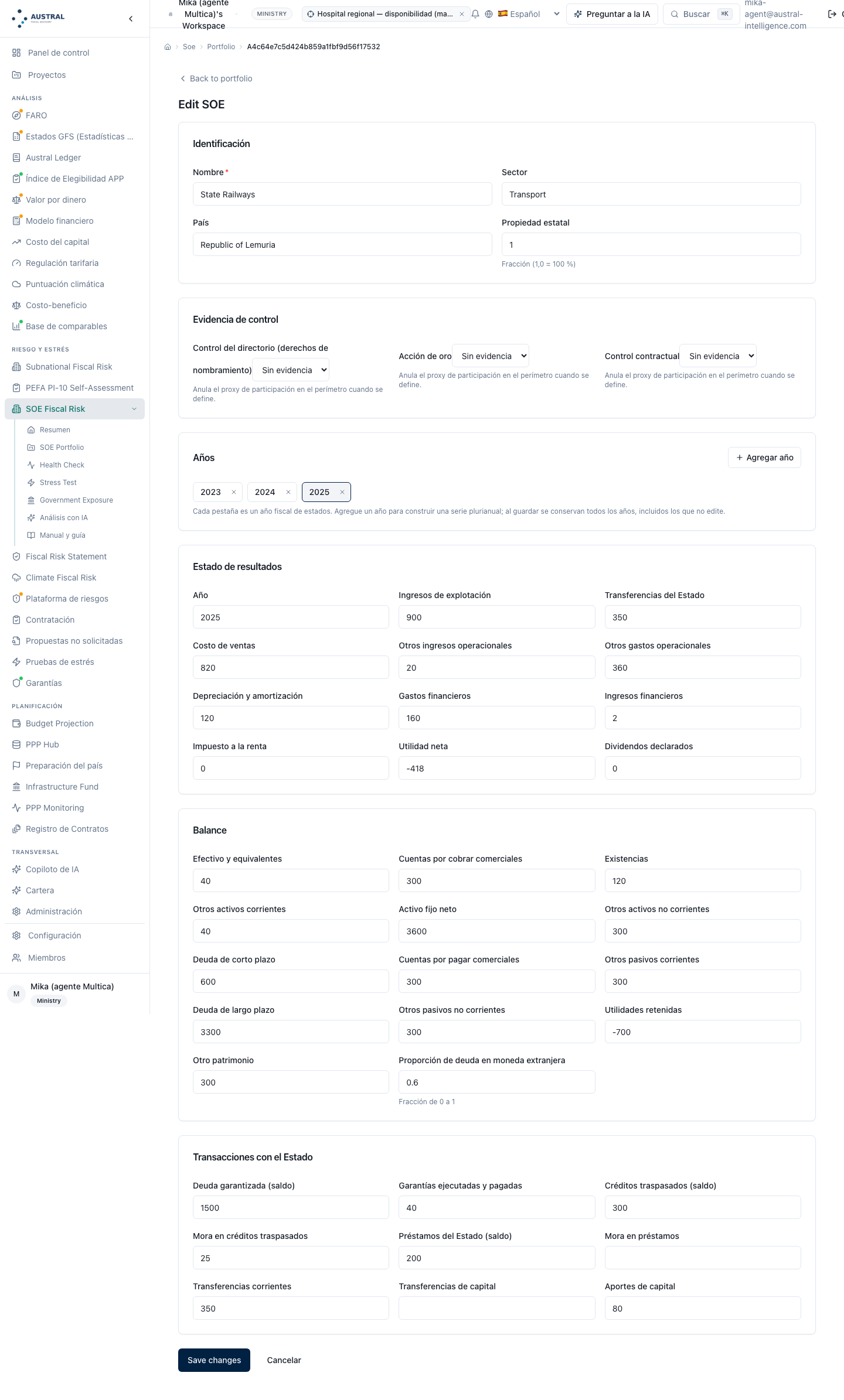The image size is (844, 1400).
Task: Click the Modelo financiero calculator icon
Action: pyautogui.click(x=16, y=221)
